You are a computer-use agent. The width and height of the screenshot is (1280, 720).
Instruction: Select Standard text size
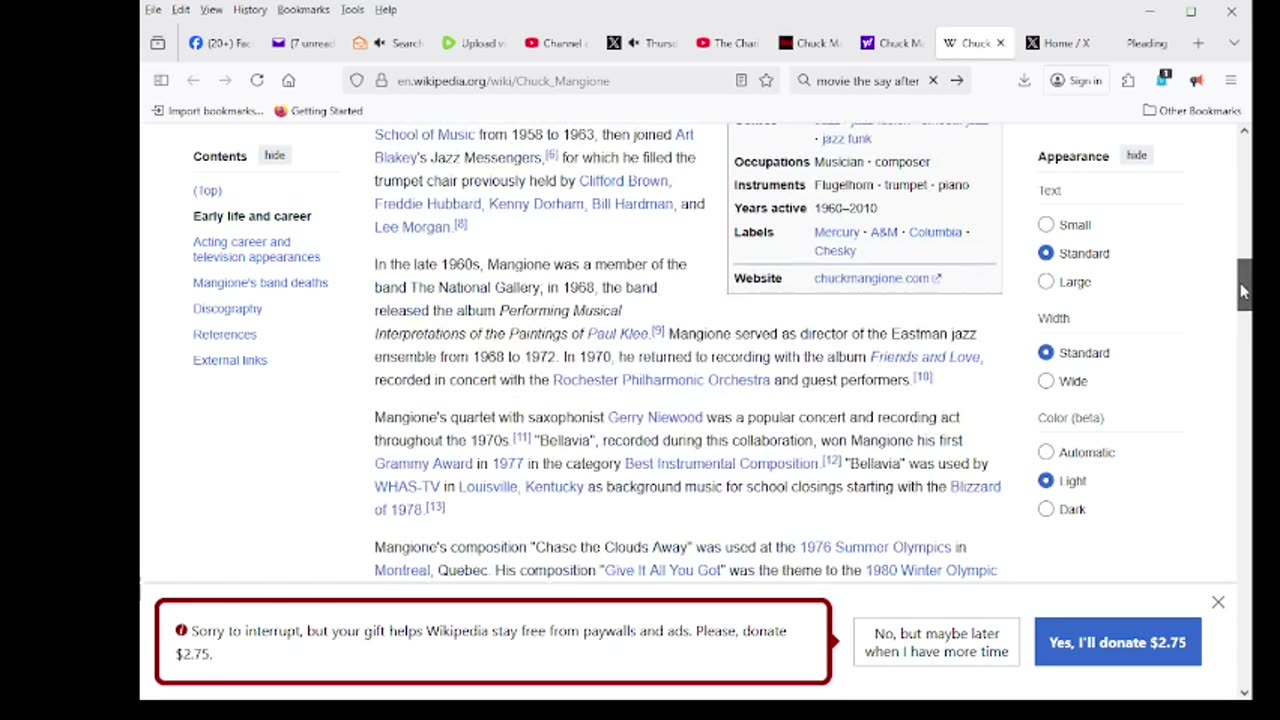point(1046,253)
